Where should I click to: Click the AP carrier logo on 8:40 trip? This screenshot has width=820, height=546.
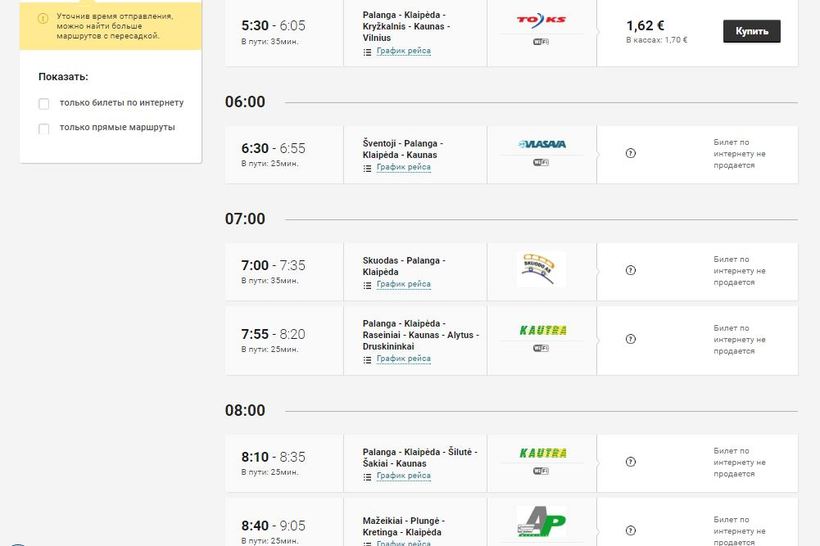[x=541, y=522]
